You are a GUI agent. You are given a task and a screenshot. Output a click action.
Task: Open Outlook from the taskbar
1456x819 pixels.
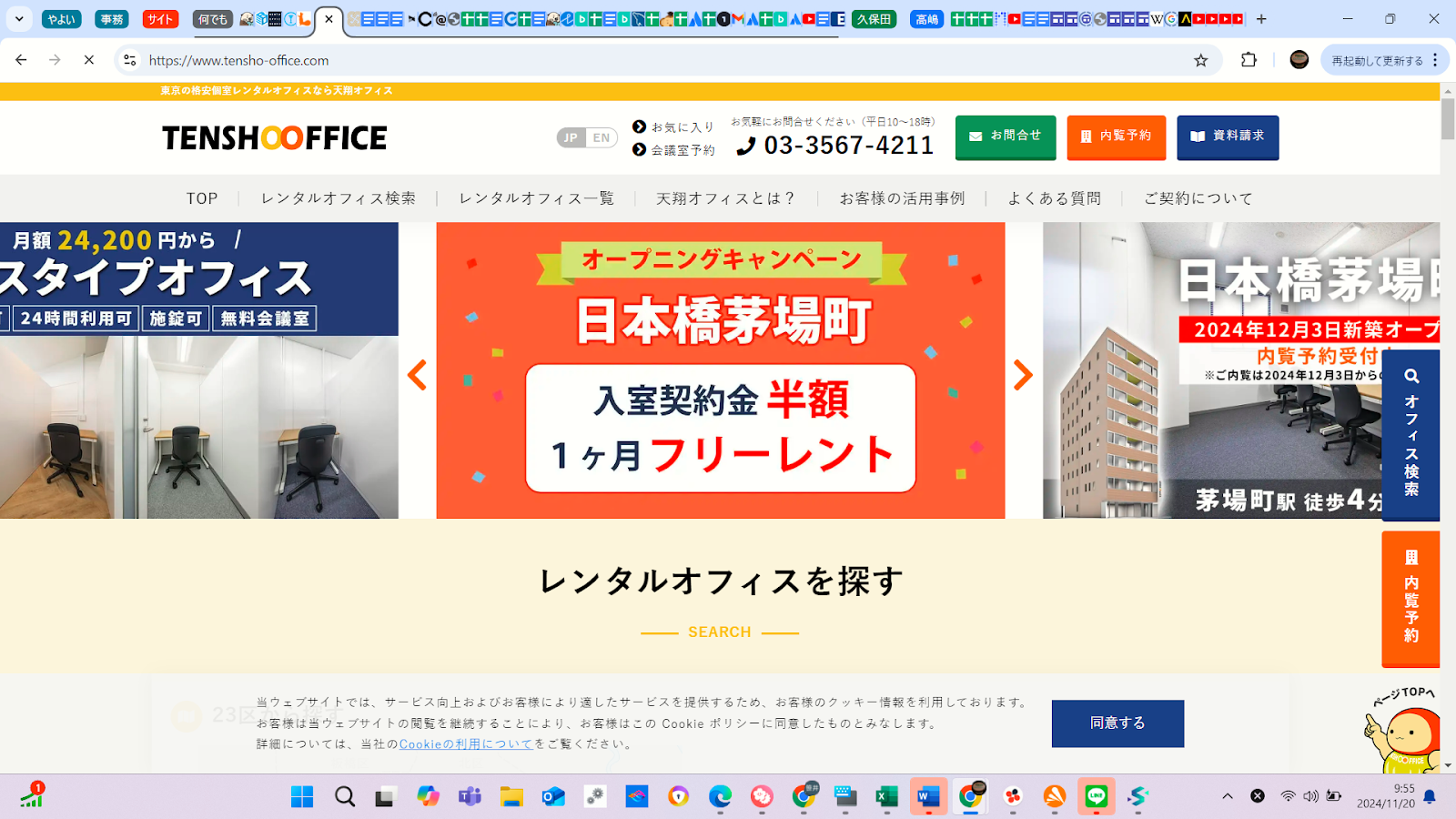coord(553,797)
